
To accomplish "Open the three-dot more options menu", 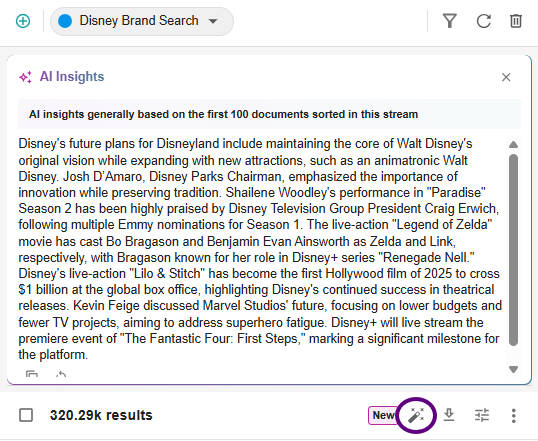I will coord(513,416).
